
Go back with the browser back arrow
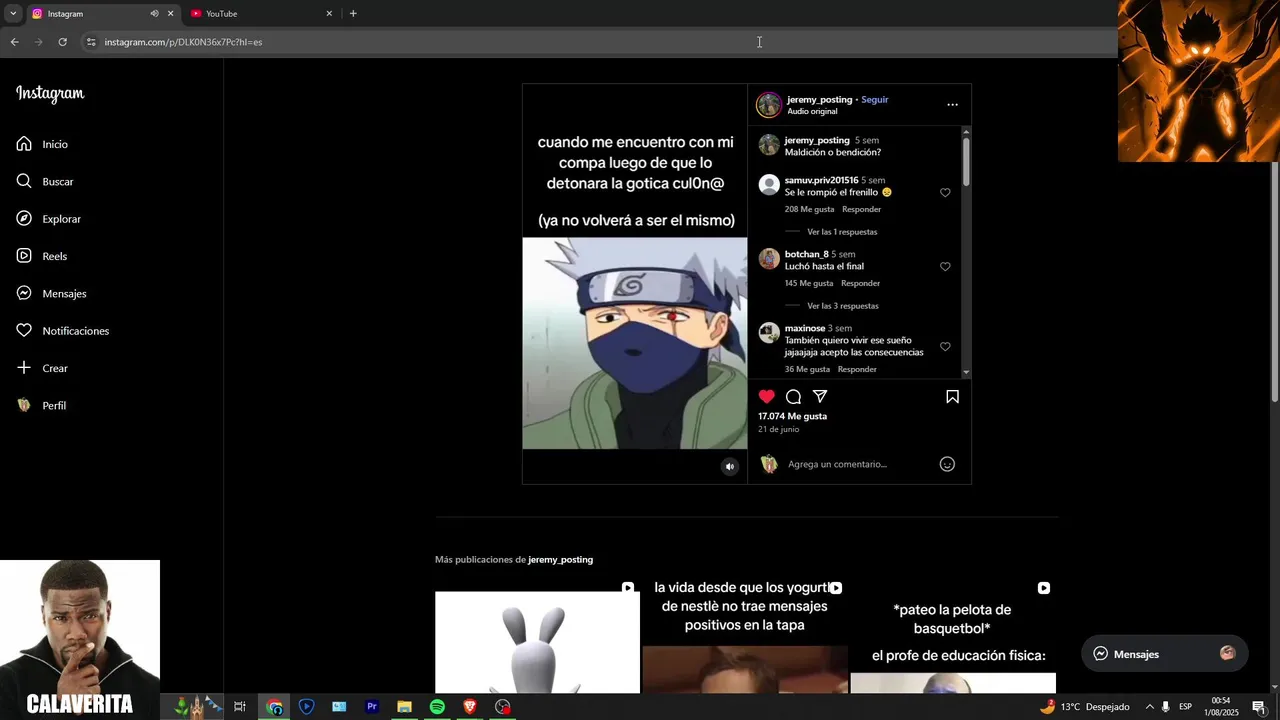14,42
